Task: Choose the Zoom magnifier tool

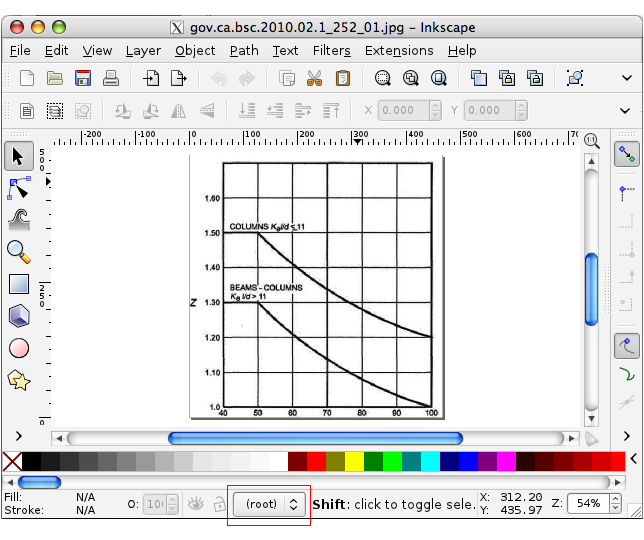Action: [x=19, y=252]
